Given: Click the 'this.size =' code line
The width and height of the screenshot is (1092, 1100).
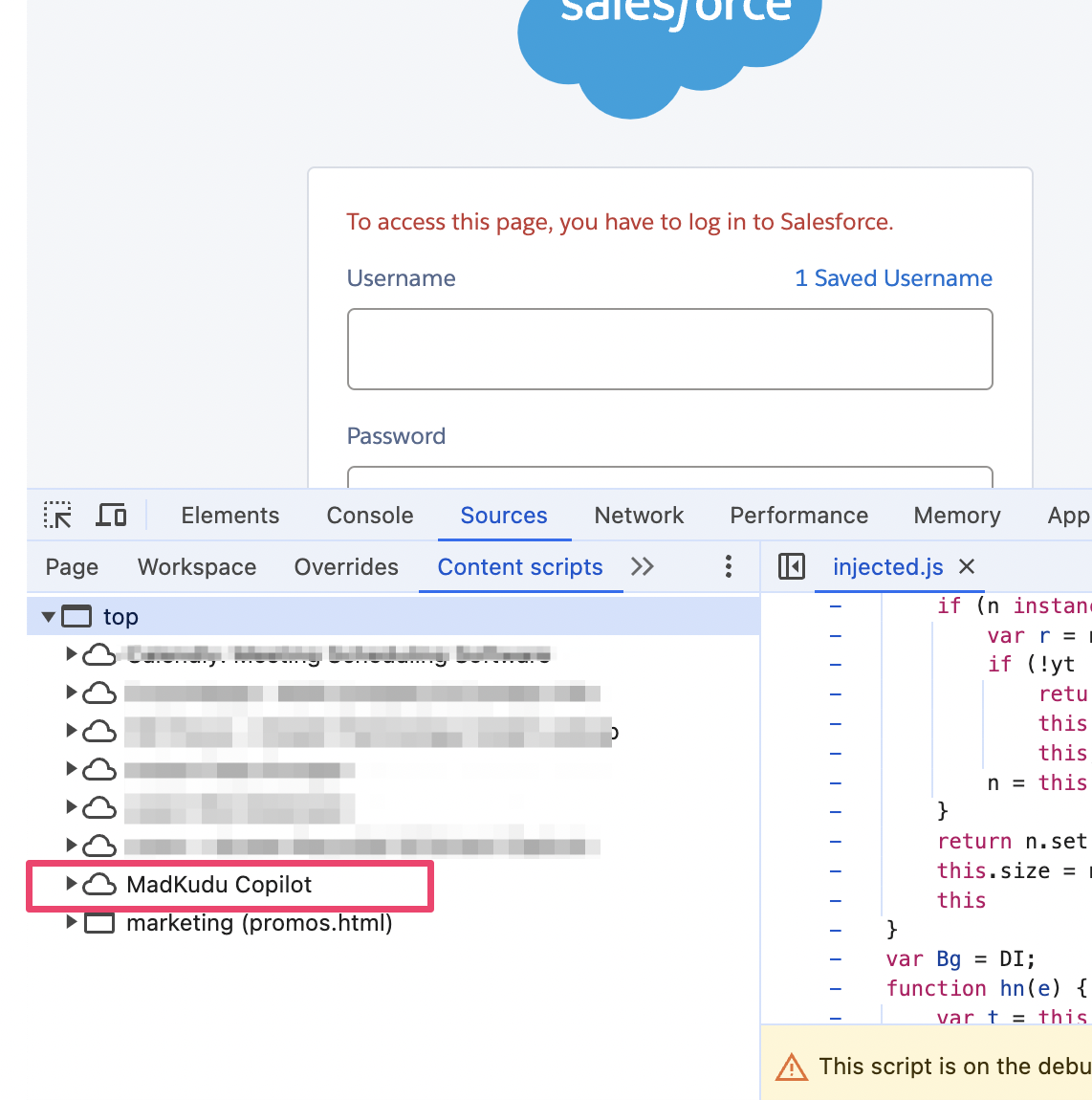Looking at the screenshot, I should coord(1012,869).
